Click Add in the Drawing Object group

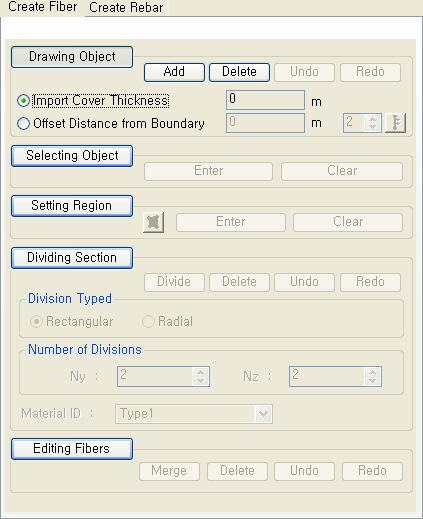(174, 72)
